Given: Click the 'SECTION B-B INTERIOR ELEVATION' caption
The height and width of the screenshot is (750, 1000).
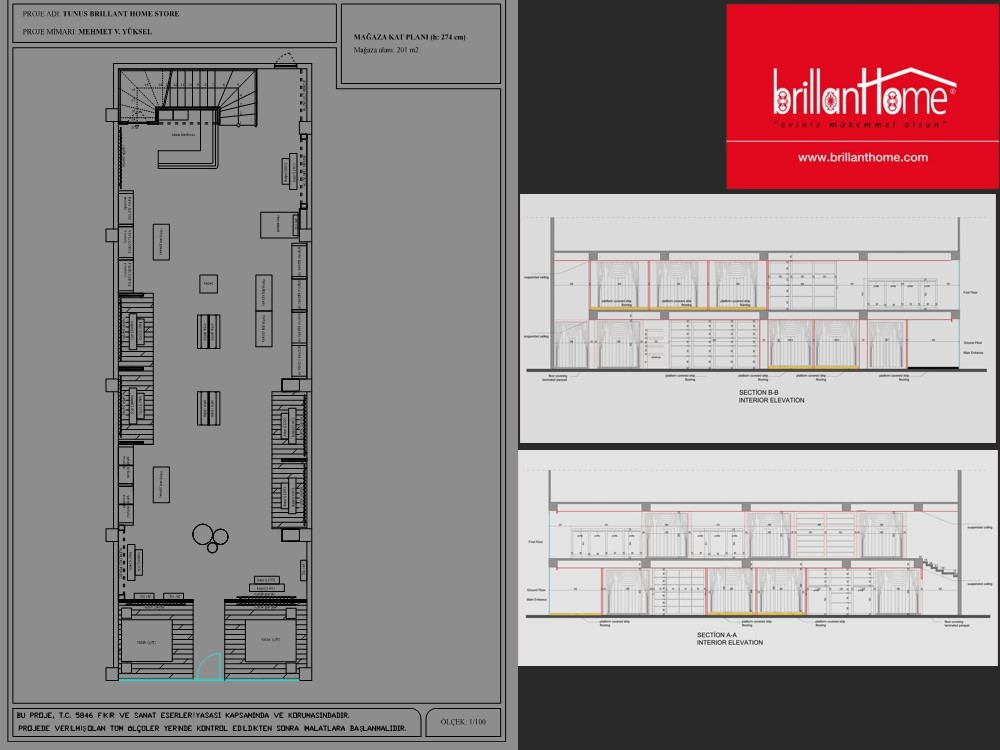Looking at the screenshot, I should pyautogui.click(x=771, y=397).
